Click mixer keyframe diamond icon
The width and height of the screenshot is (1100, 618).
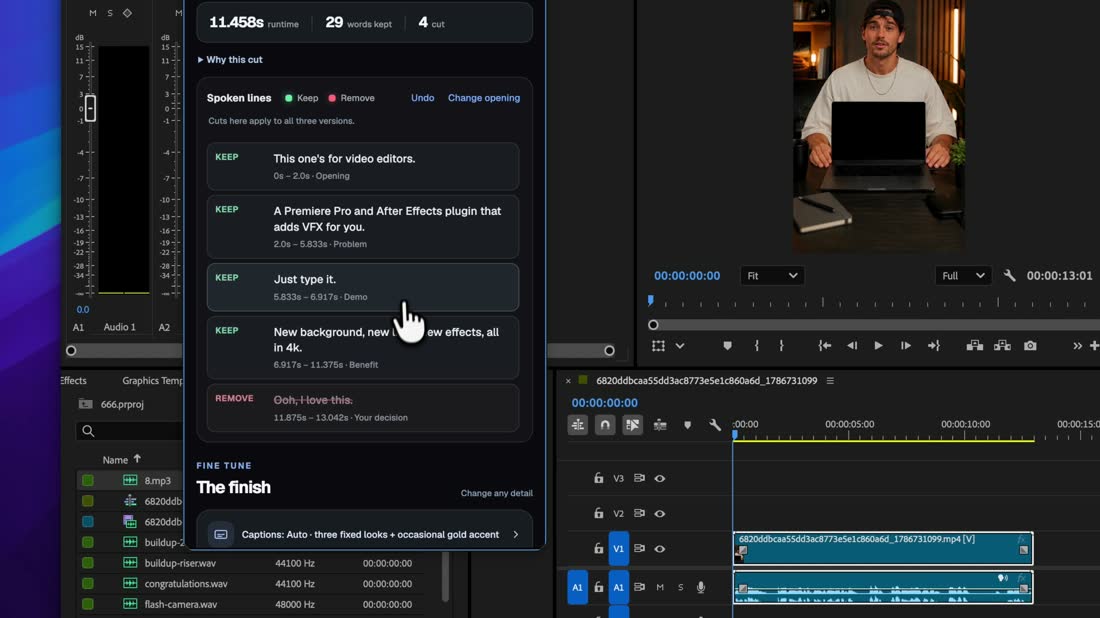(127, 13)
